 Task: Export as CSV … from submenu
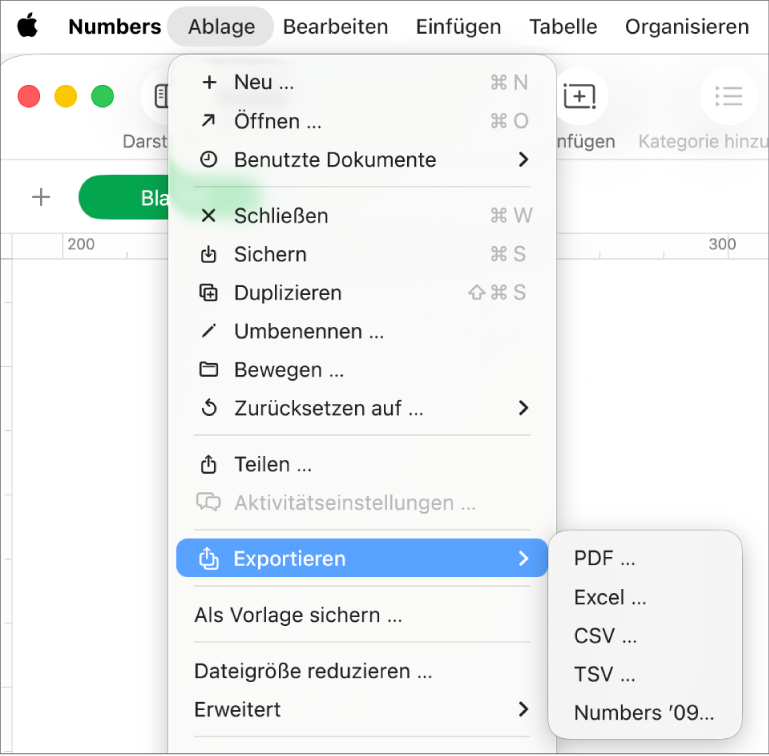tap(645, 636)
